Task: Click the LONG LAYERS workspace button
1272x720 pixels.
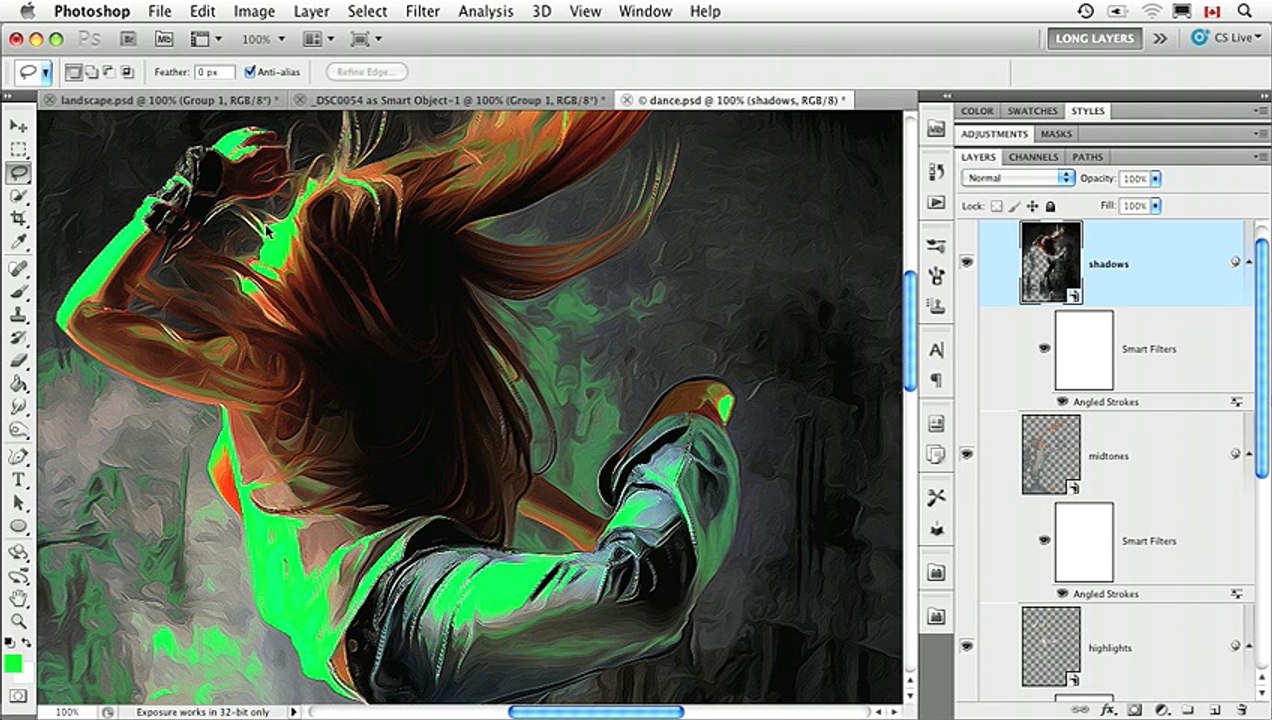Action: click(x=1094, y=38)
